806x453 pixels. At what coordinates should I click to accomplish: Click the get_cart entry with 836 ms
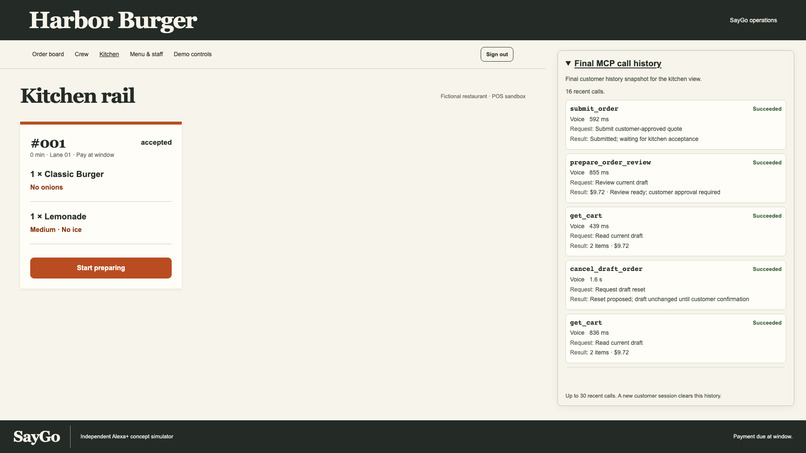[x=675, y=338]
